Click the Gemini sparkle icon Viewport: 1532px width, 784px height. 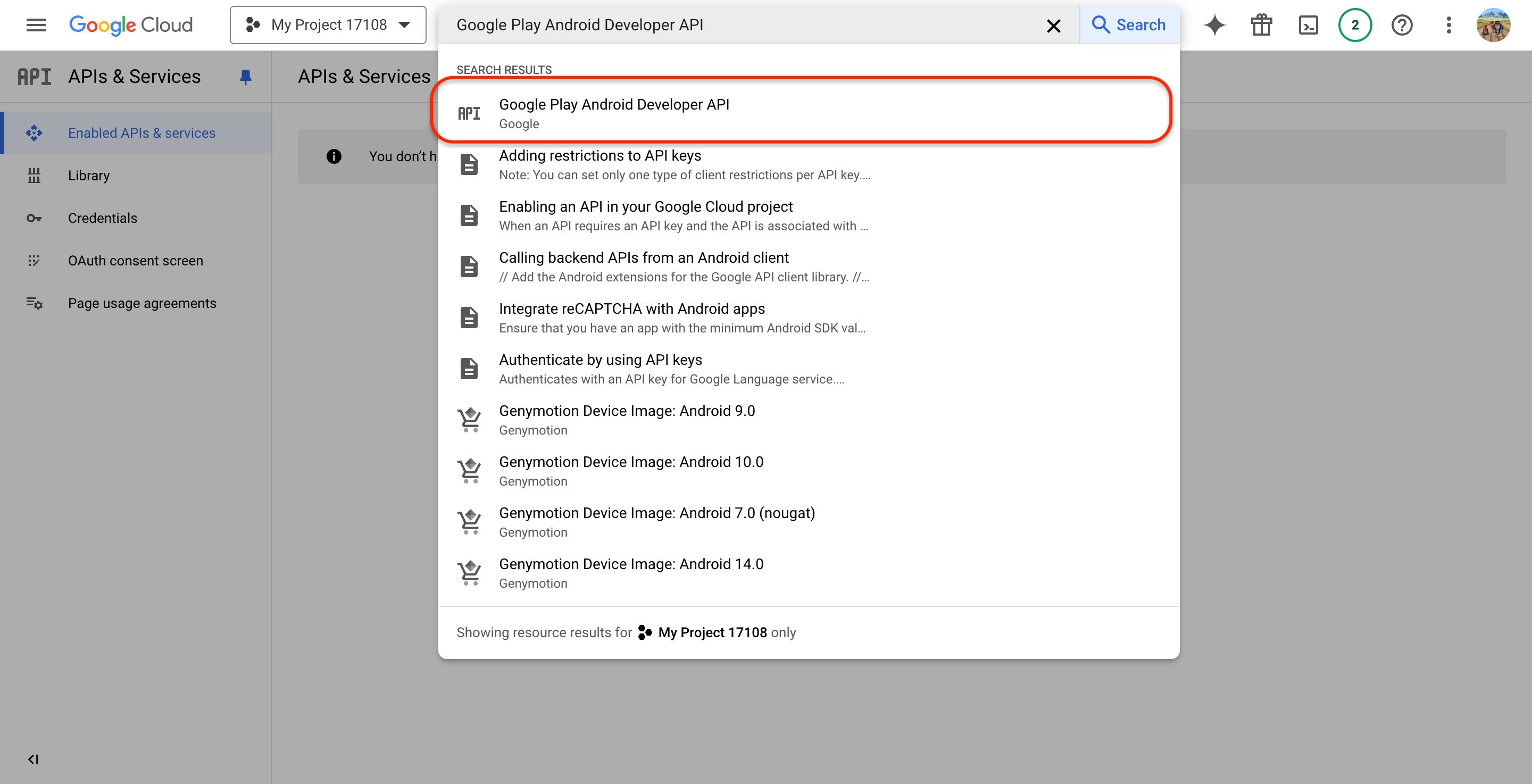pos(1214,25)
